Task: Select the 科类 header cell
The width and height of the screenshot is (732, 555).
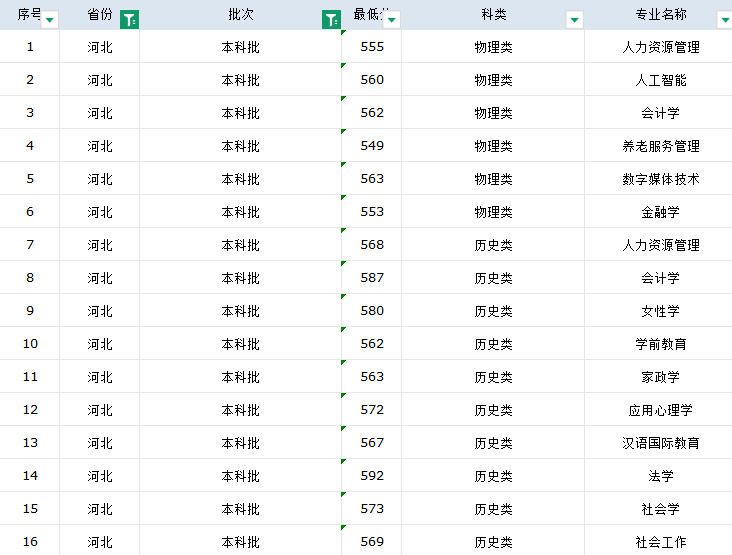Action: (493, 15)
